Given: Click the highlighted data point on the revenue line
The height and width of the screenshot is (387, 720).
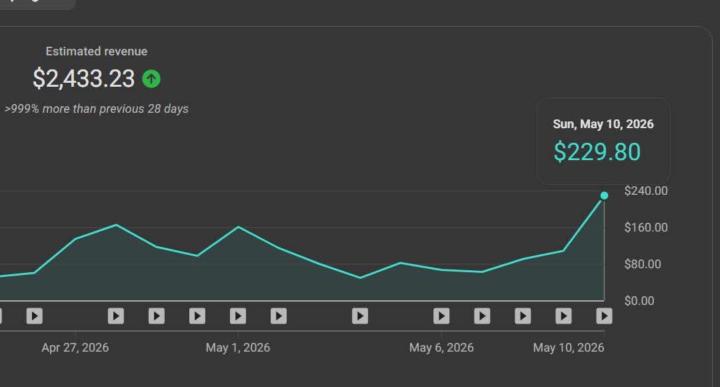Looking at the screenshot, I should (x=604, y=196).
